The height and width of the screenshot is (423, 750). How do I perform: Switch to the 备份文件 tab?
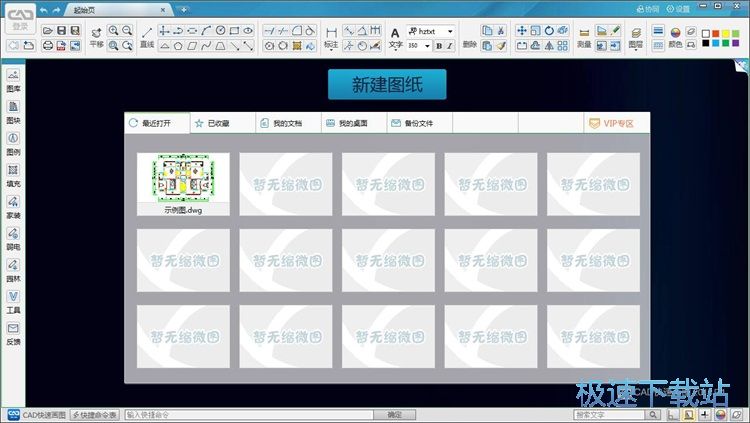pos(419,123)
